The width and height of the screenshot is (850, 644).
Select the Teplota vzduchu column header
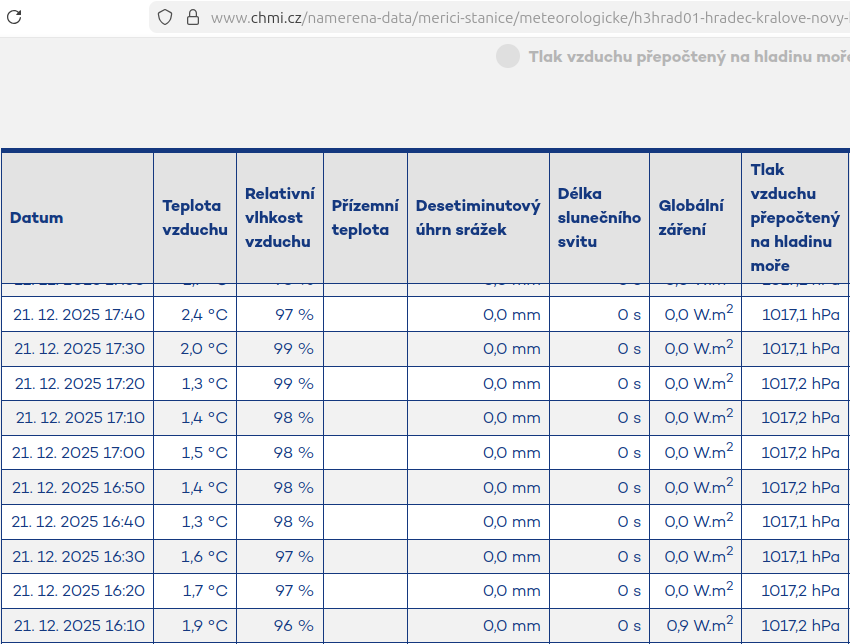pos(194,218)
